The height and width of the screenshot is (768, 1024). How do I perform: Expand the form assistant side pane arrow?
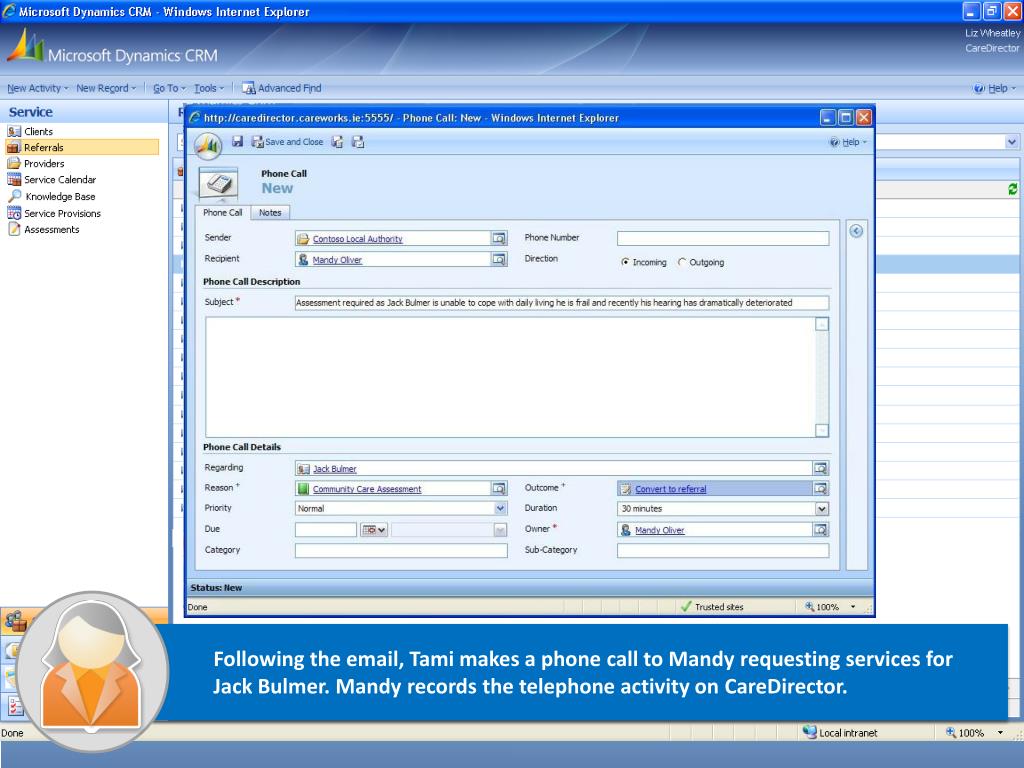click(856, 231)
